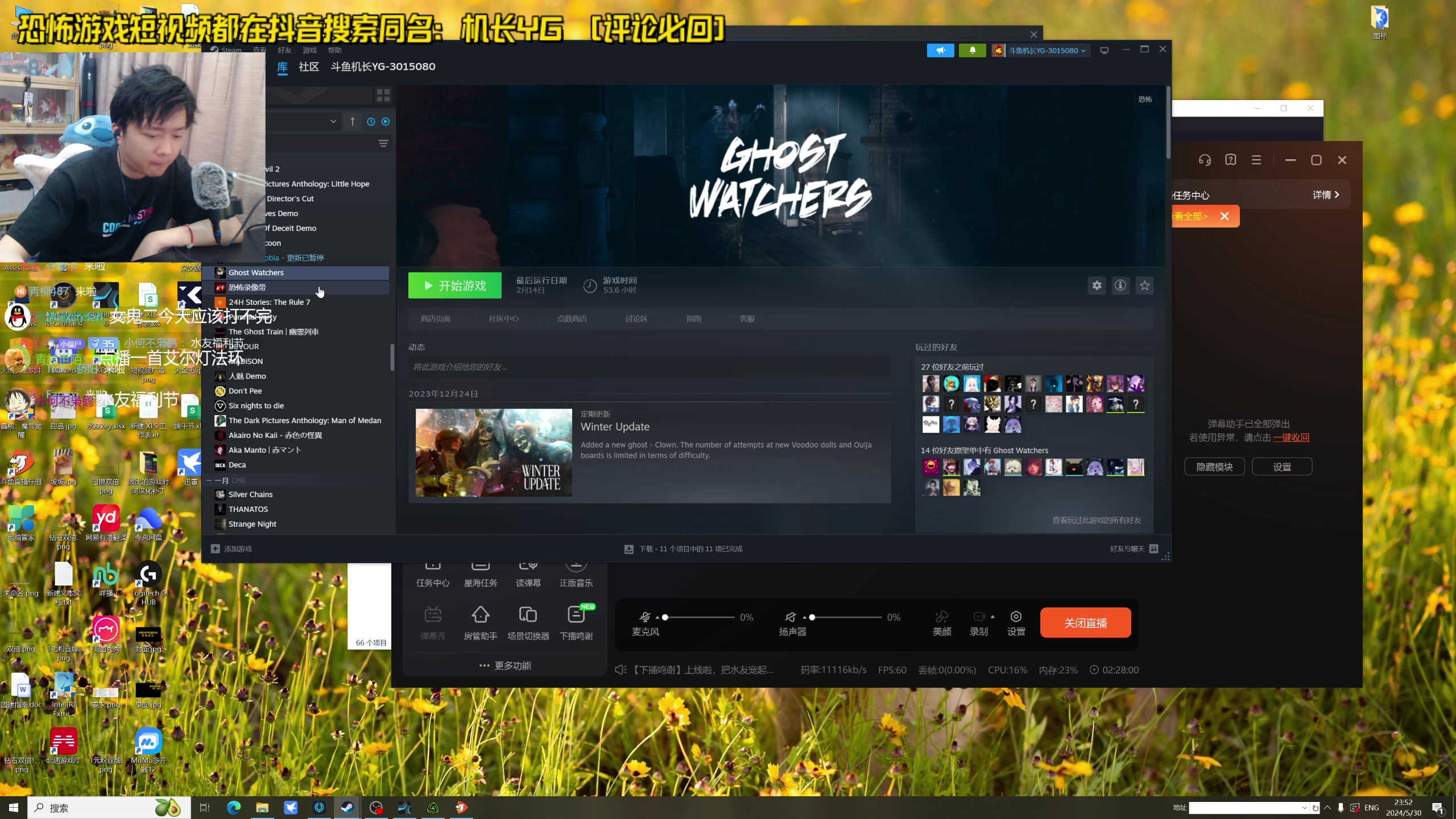Toggle the library recent-activity clock filter
The image size is (1456, 819).
(x=371, y=122)
